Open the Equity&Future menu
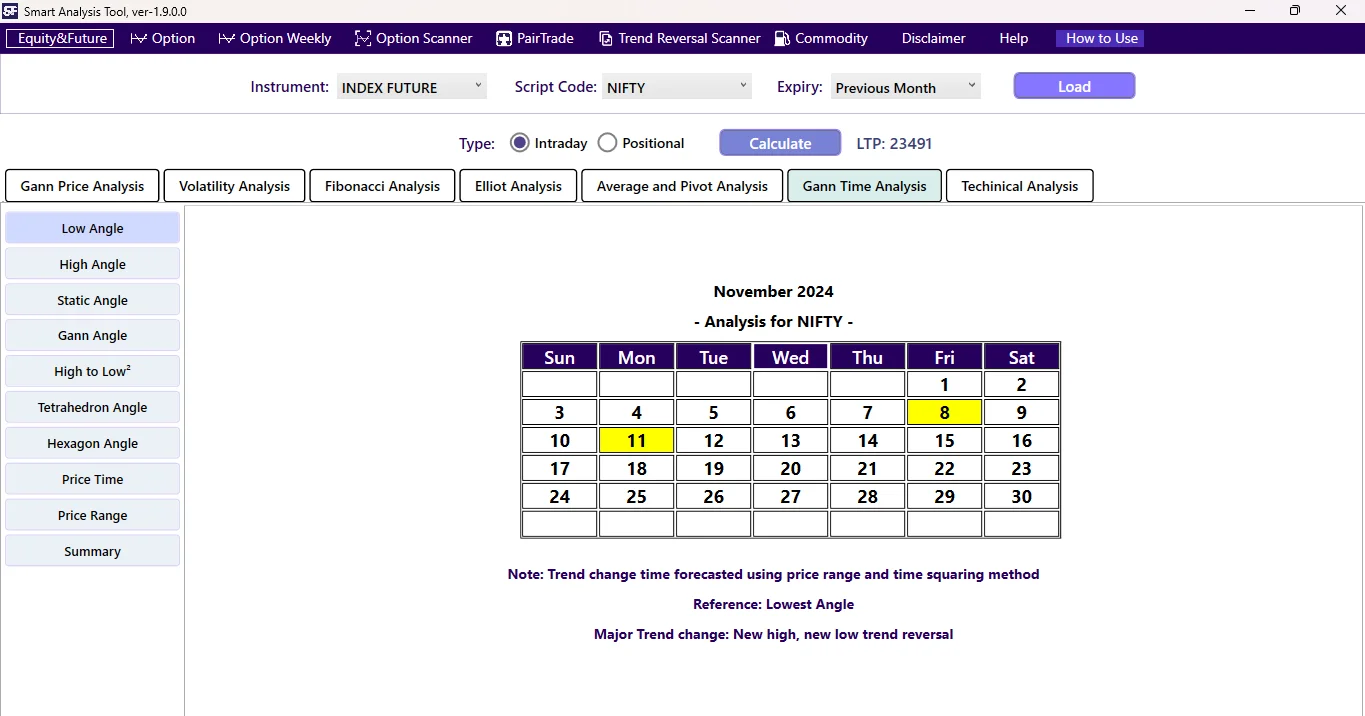Viewport: 1365px width, 716px height. (x=59, y=38)
